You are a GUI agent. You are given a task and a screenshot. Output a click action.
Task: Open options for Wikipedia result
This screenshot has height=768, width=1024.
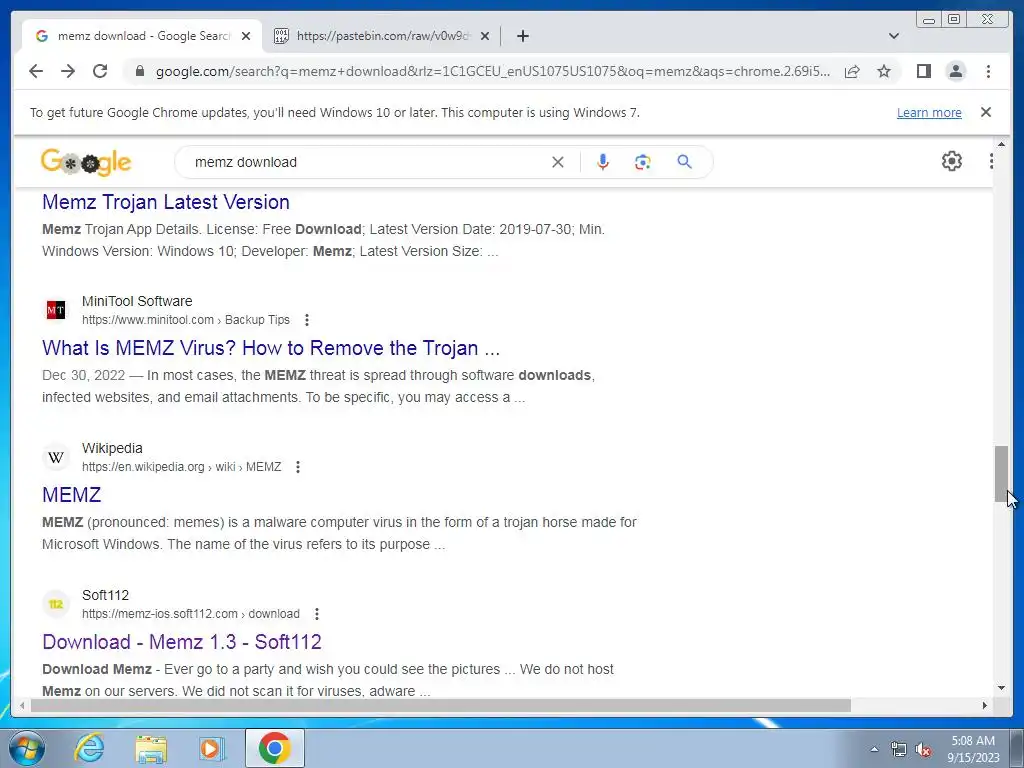coord(298,467)
